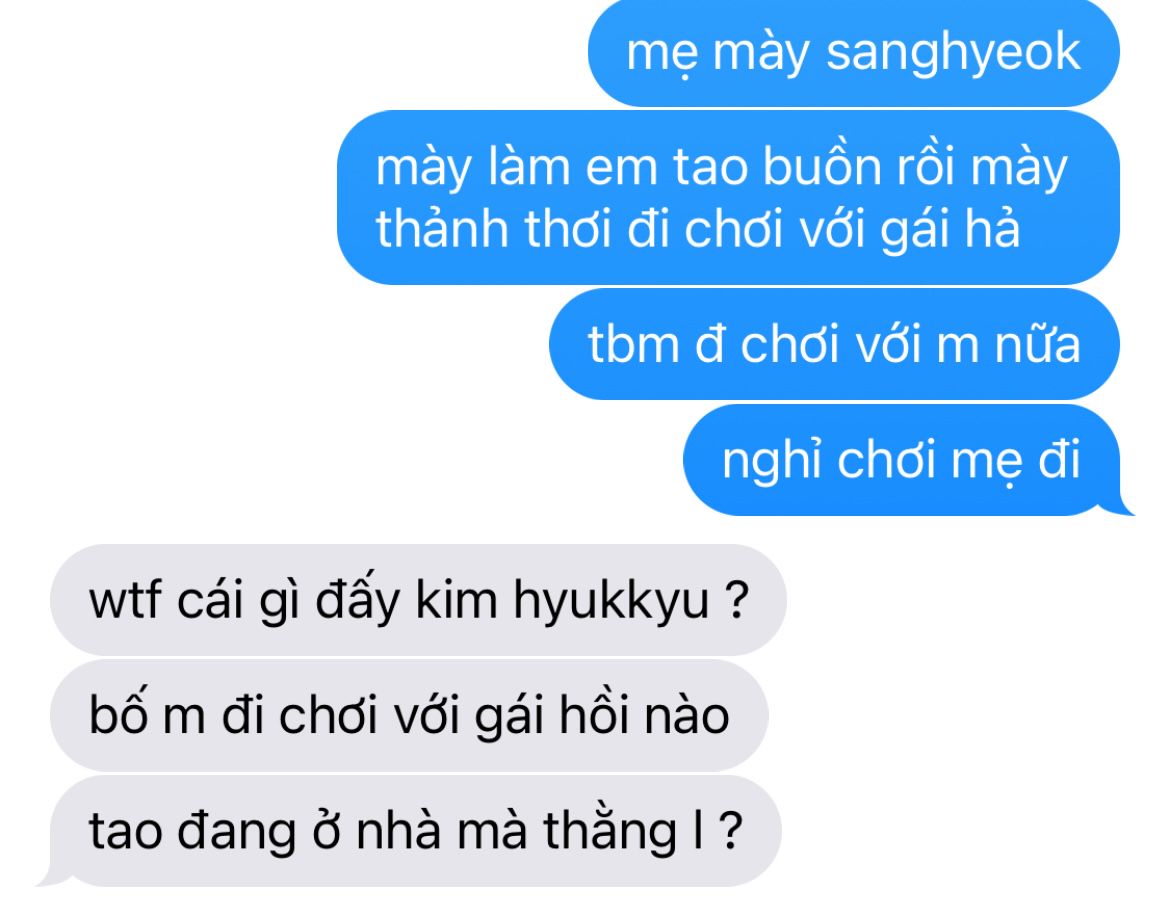Click the word 'bố' in the gray message

(x=117, y=715)
